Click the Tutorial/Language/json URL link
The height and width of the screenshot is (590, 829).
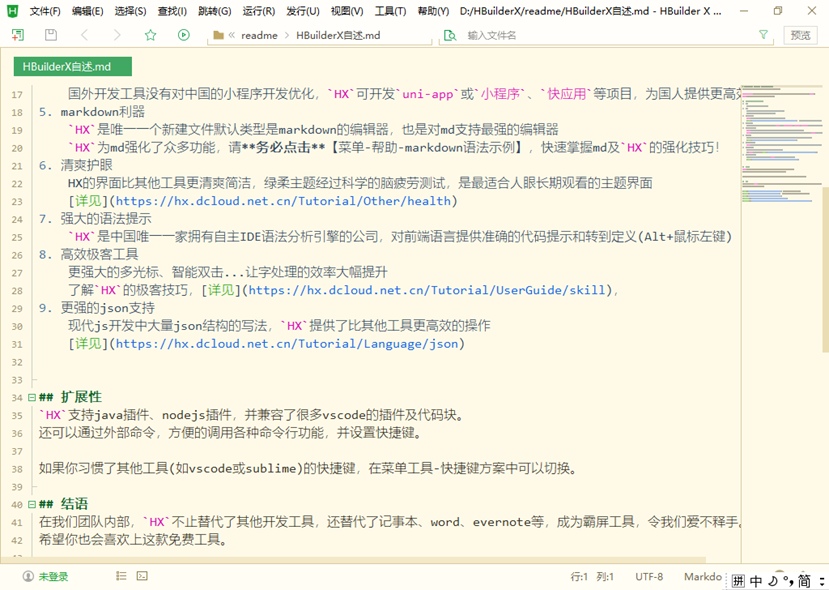click(287, 344)
